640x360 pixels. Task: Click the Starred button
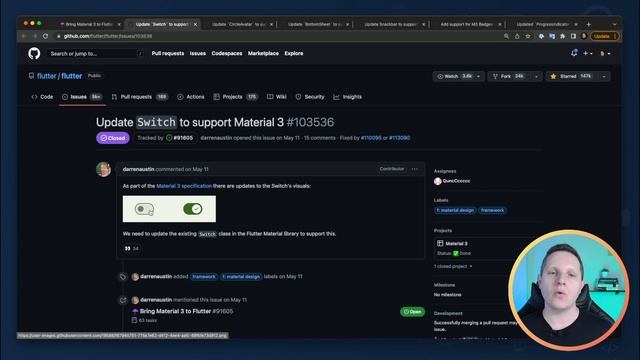click(x=572, y=76)
